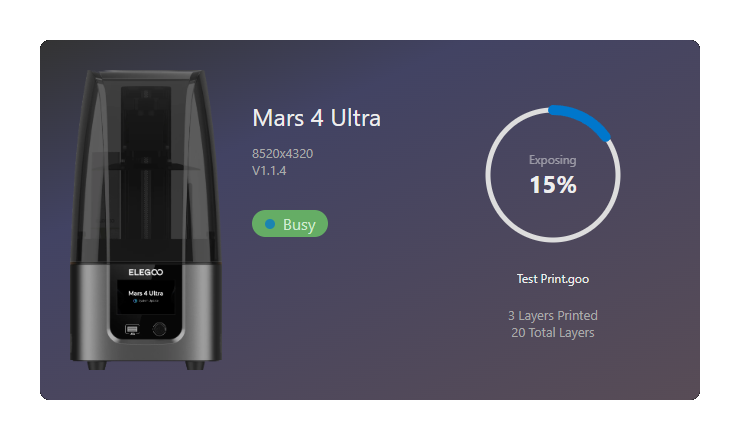Click the circular progress ring's blue arc
The width and height of the screenshot is (740, 440).
(x=583, y=119)
